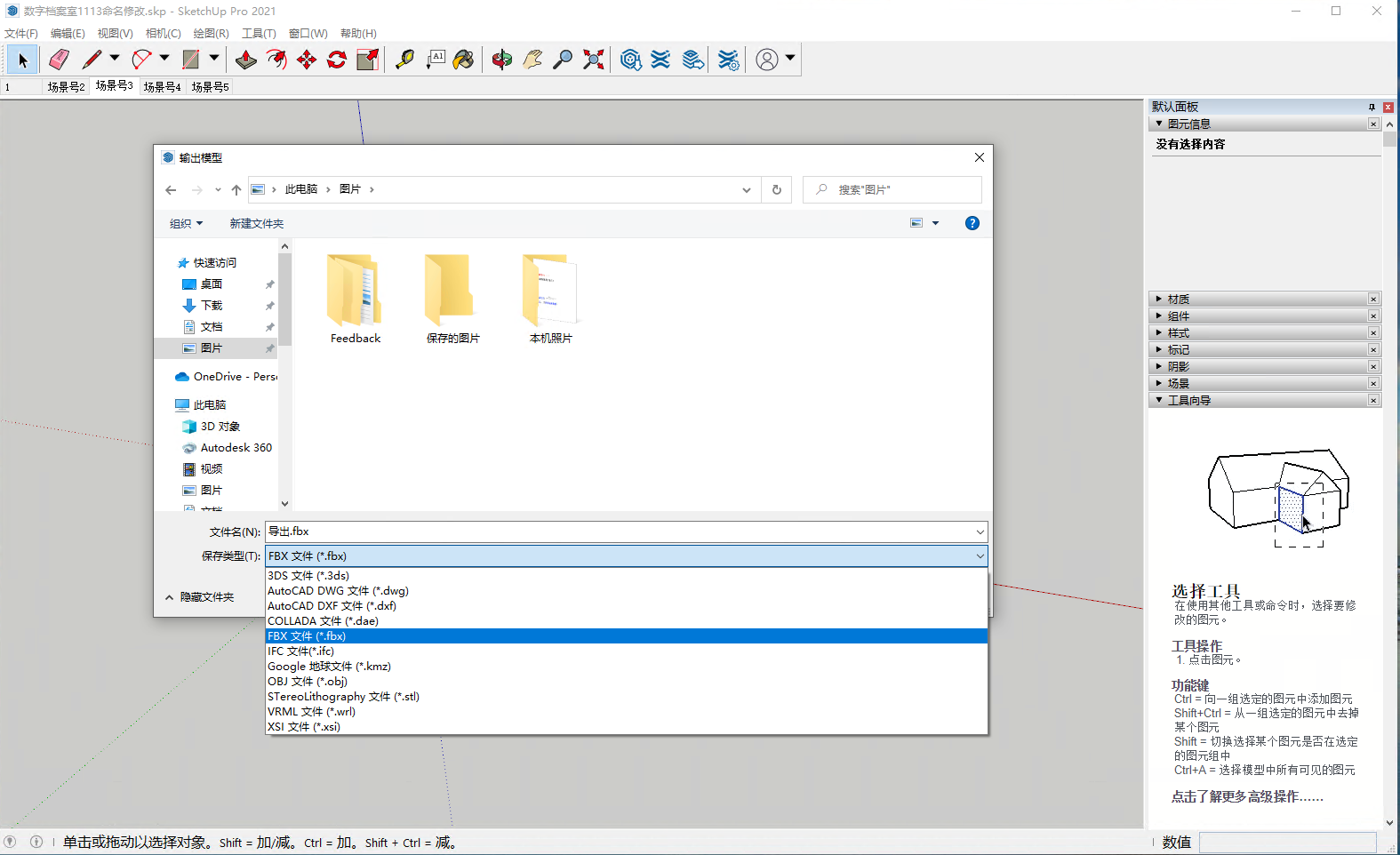Open the 文件(F) menu
Screen dimensions: 1400x855
(x=21, y=34)
